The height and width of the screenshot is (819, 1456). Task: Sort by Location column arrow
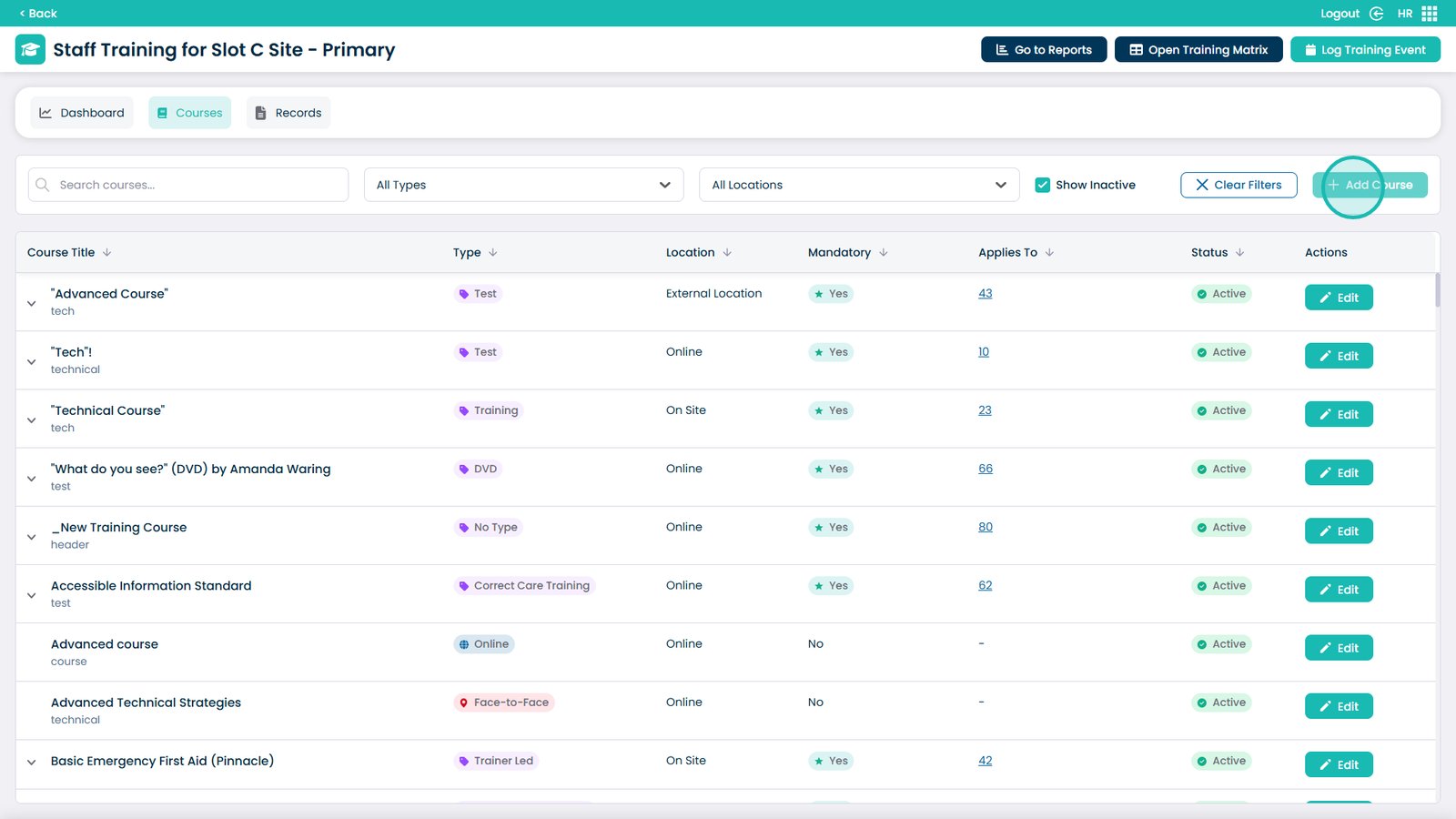(x=727, y=253)
